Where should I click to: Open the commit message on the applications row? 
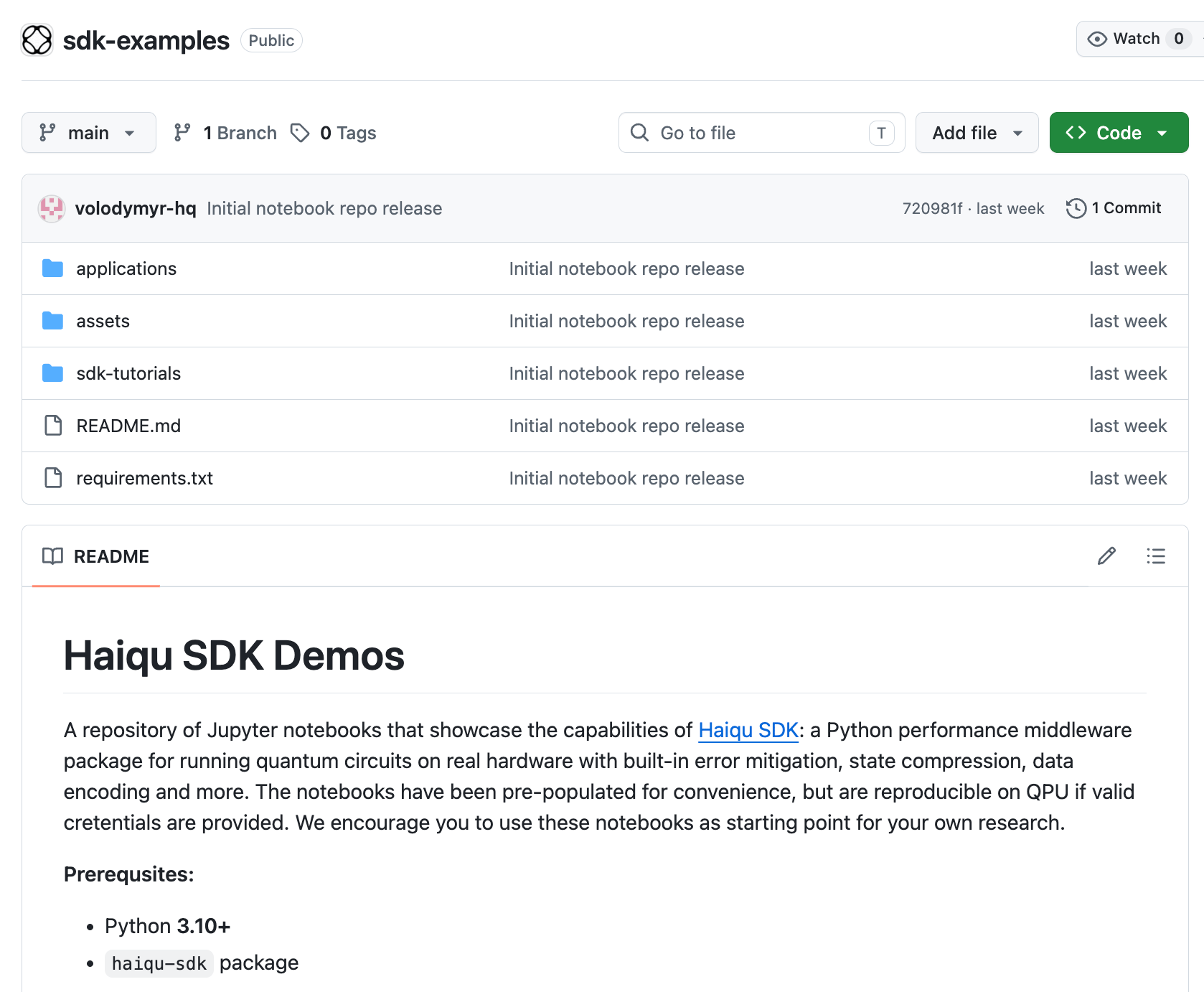[626, 268]
